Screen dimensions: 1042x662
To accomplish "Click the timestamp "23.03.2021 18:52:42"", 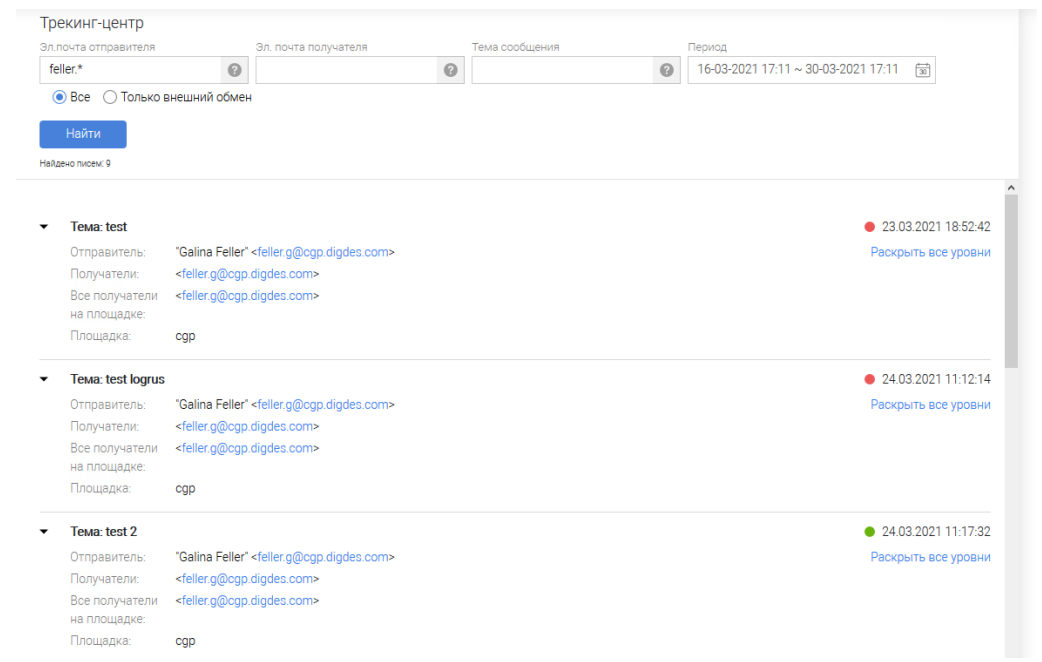I will click(x=936, y=227).
